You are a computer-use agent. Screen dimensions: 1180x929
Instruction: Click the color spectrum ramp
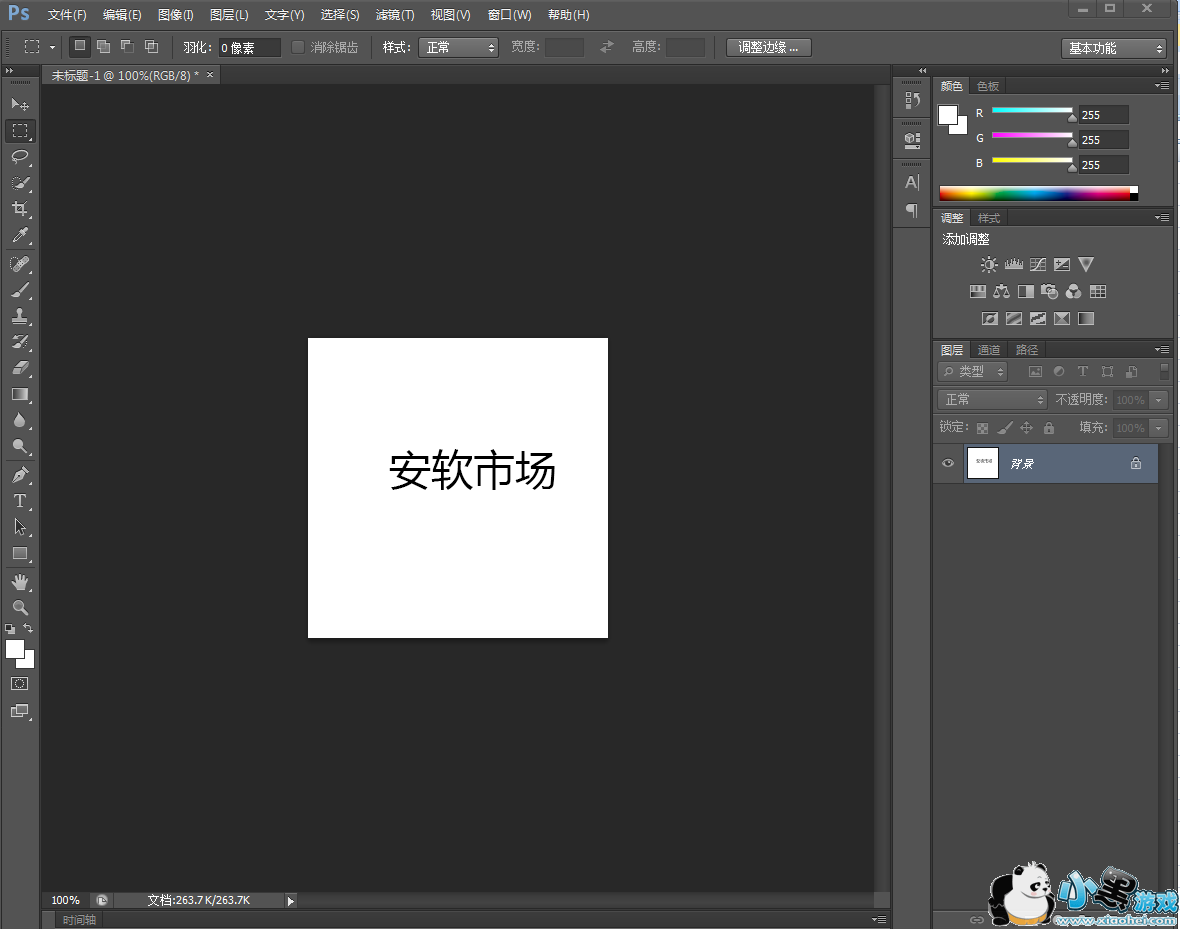(x=1034, y=193)
